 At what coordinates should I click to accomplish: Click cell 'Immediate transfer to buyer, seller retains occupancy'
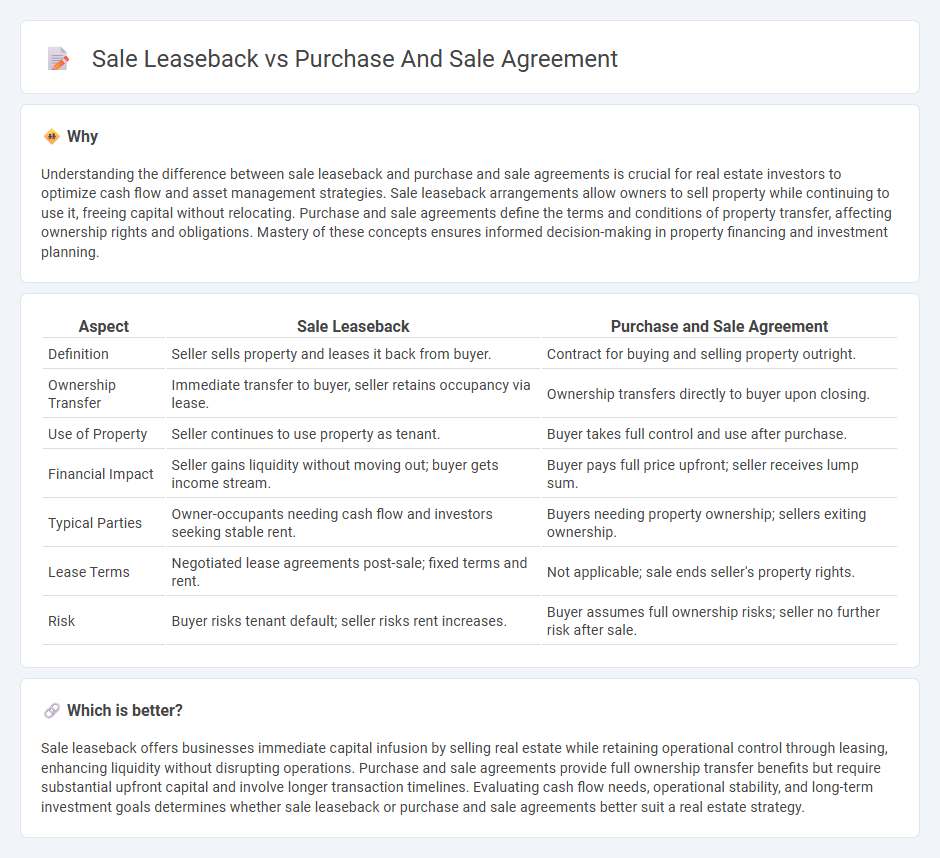(351, 394)
